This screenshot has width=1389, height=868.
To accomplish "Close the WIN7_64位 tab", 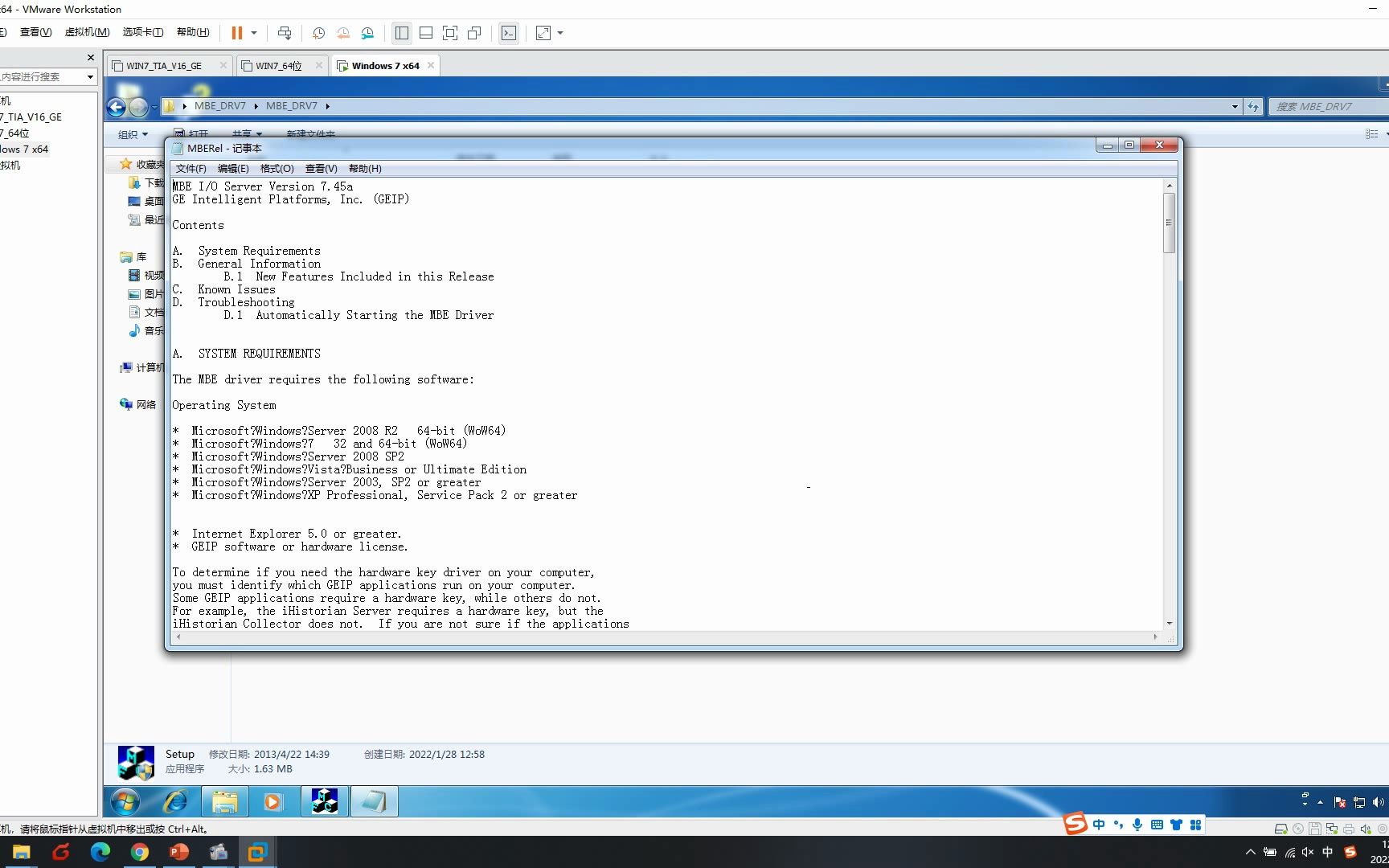I will 319,65.
